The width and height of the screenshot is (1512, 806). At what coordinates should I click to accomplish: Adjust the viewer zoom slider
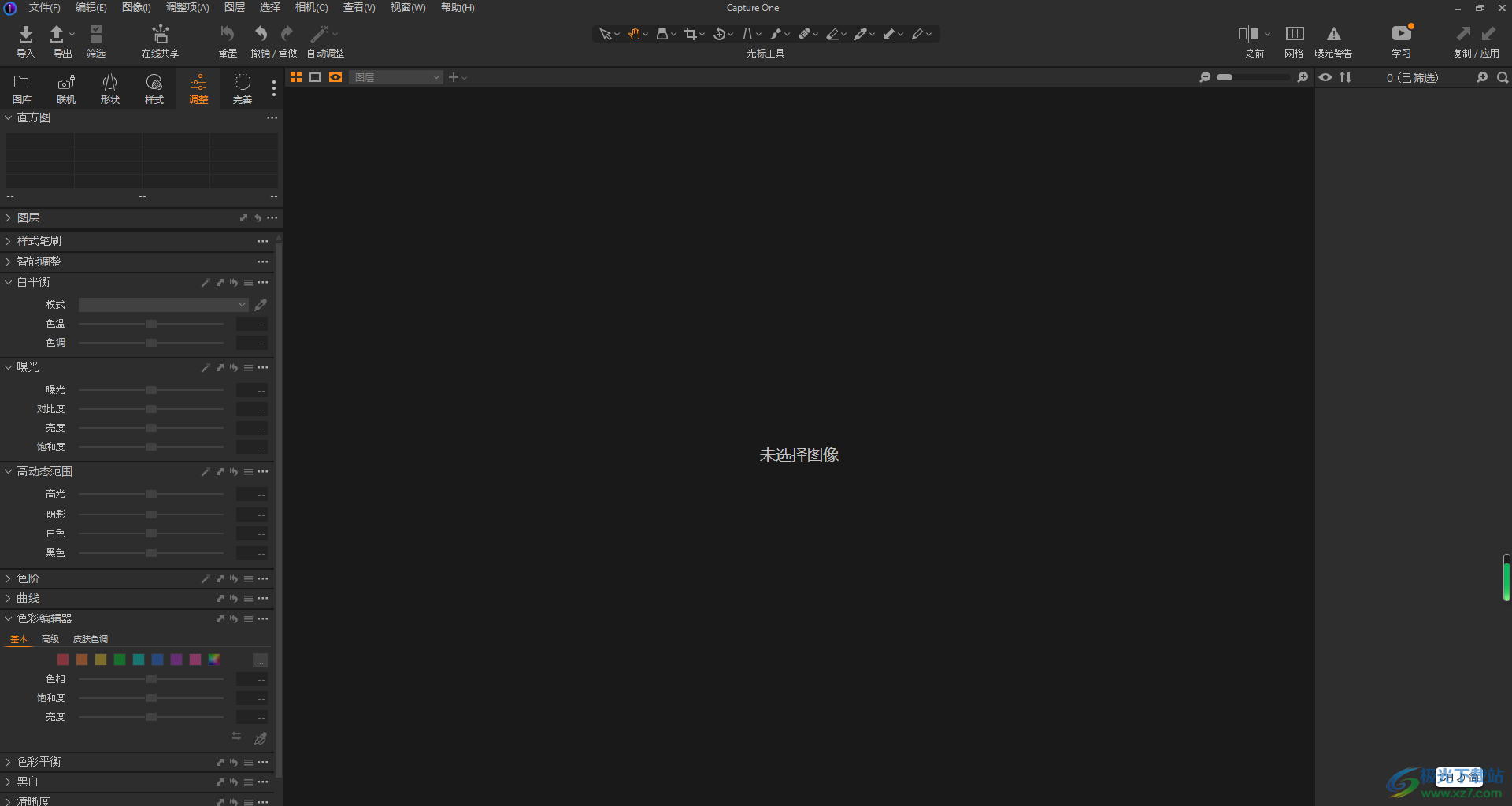1253,77
